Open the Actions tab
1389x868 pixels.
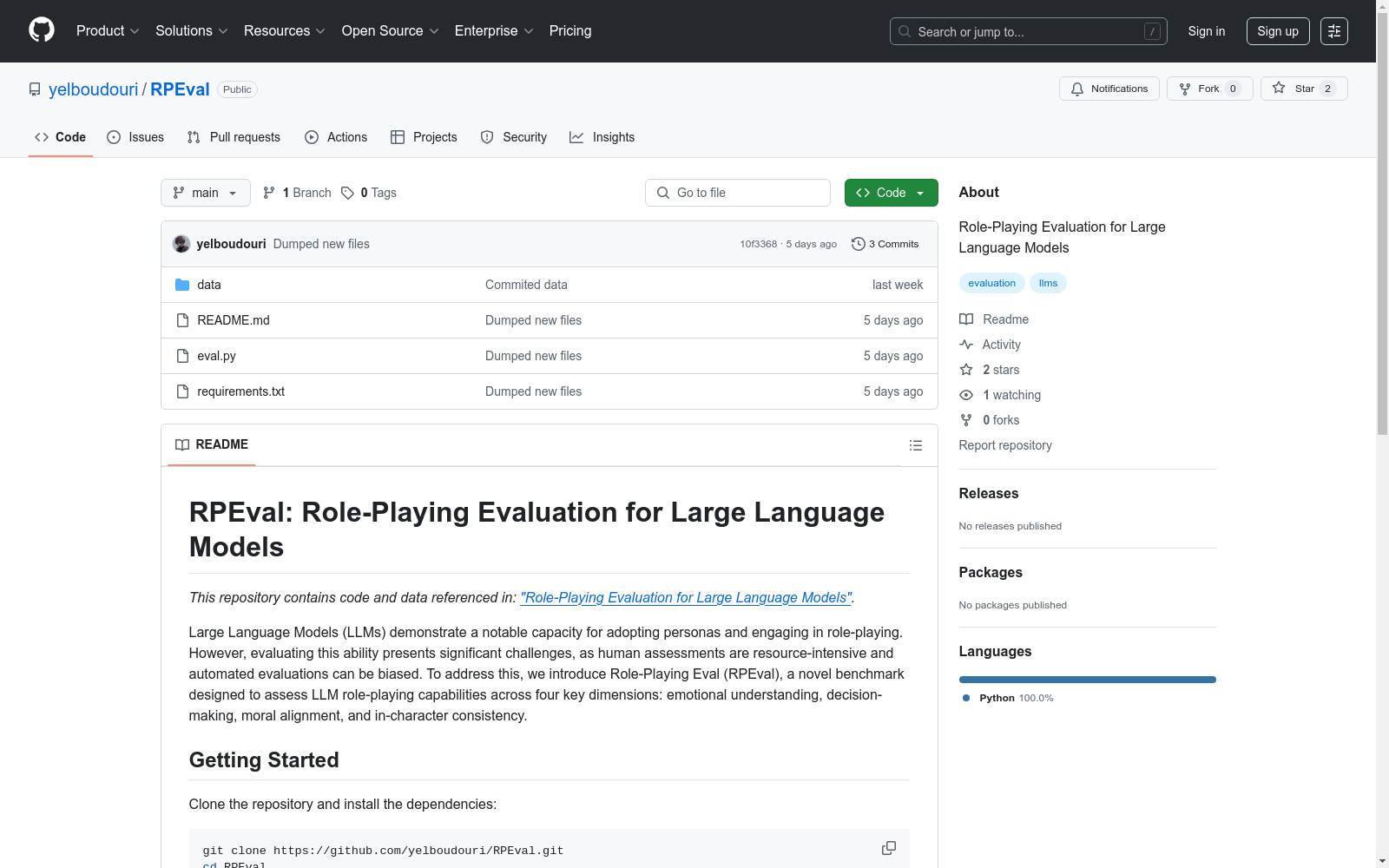pos(336,137)
